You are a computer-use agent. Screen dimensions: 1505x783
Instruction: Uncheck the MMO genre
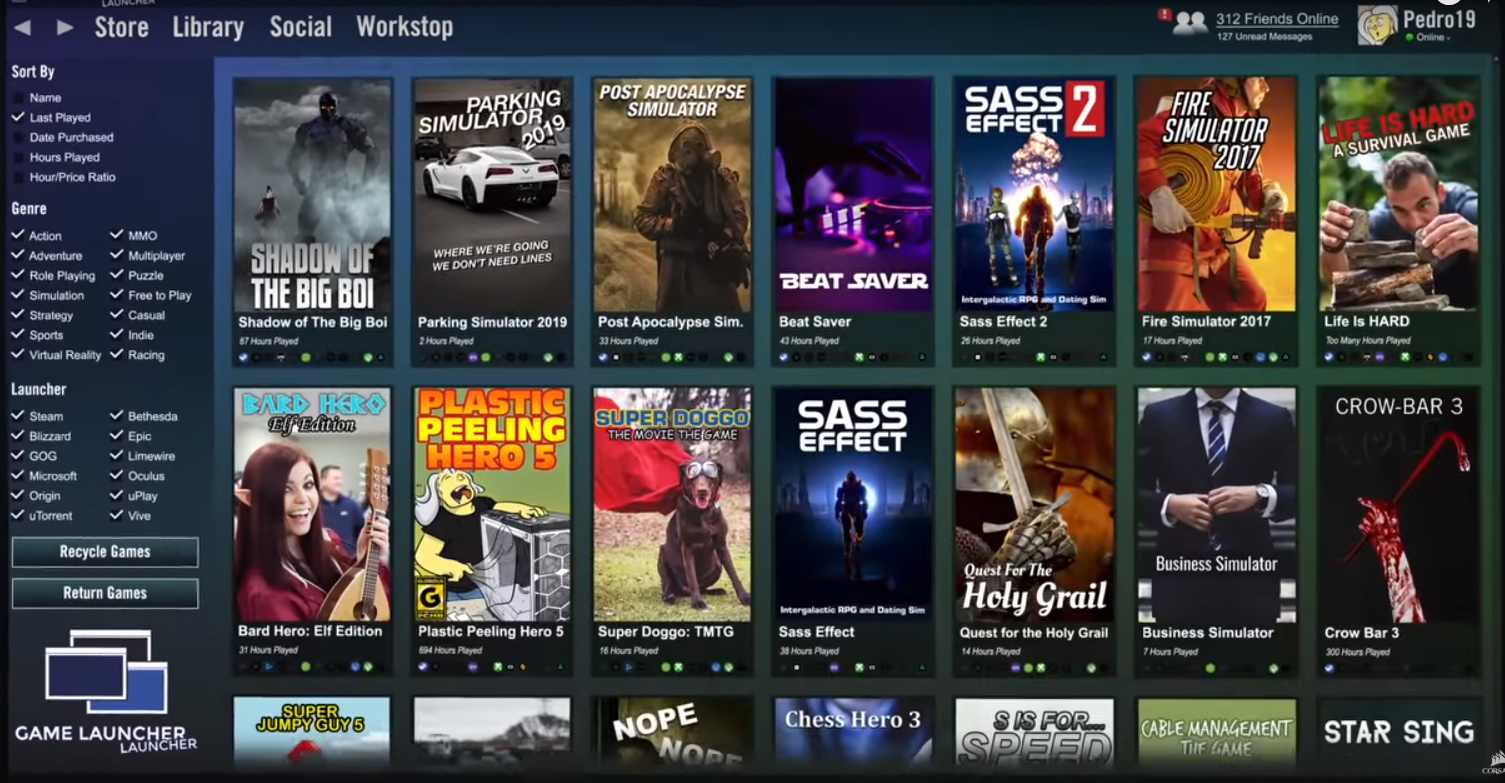117,236
